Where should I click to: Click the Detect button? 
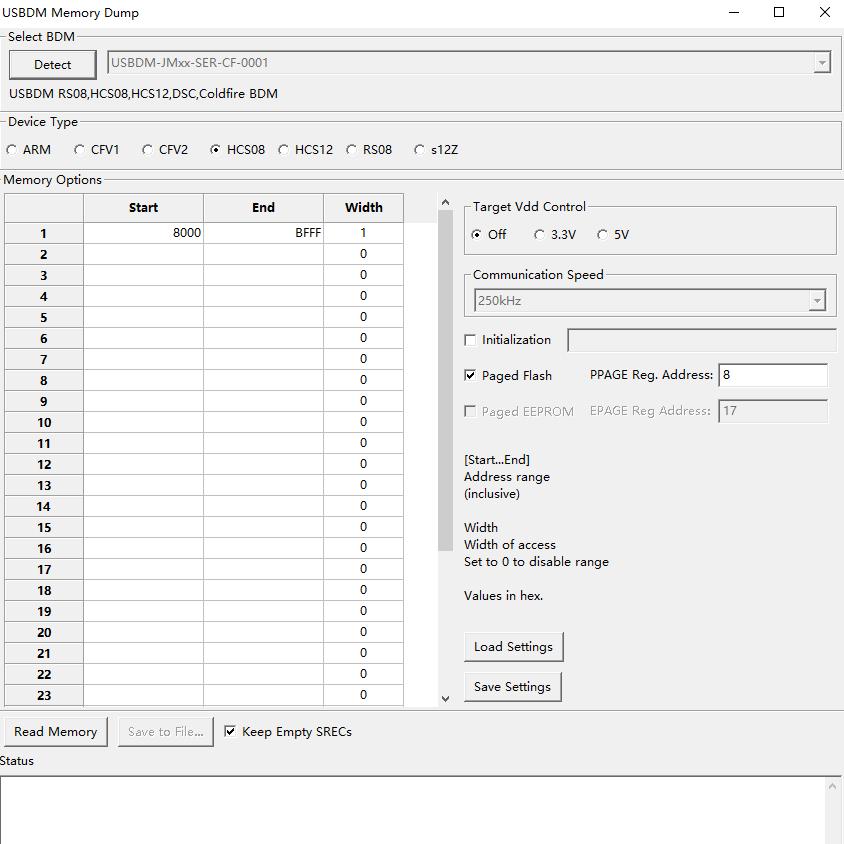click(52, 64)
